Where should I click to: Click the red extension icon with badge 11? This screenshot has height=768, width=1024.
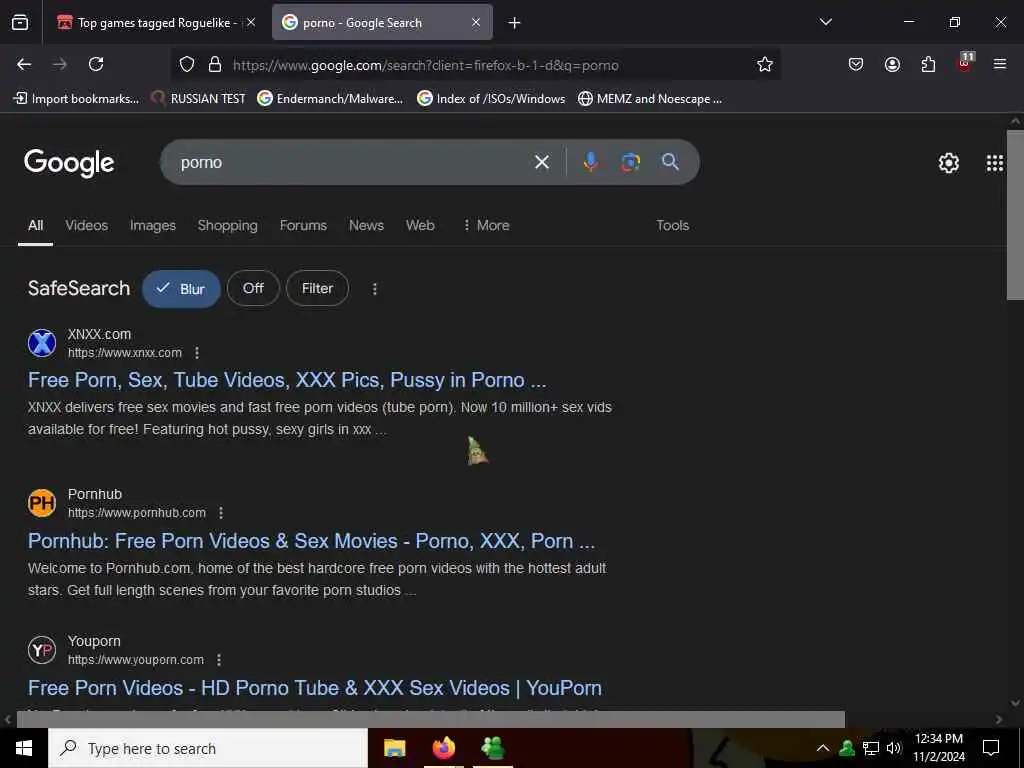tap(965, 63)
